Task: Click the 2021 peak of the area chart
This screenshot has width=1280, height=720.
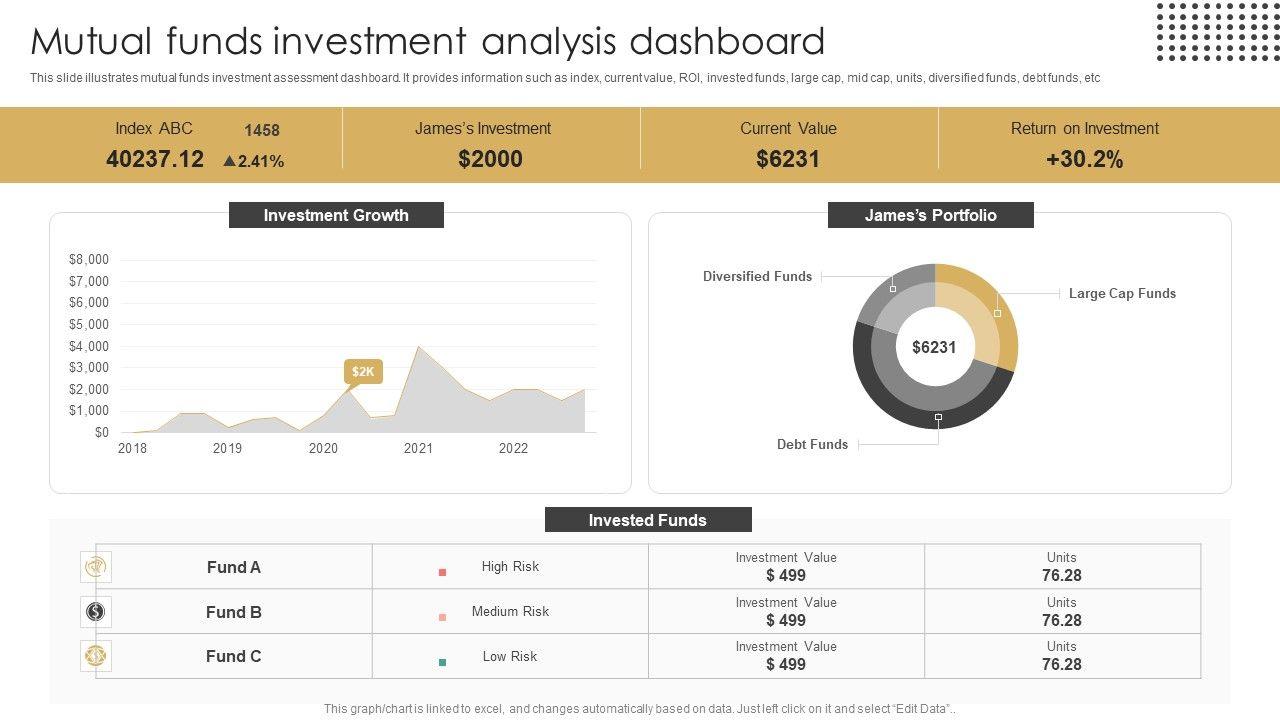Action: (x=418, y=347)
